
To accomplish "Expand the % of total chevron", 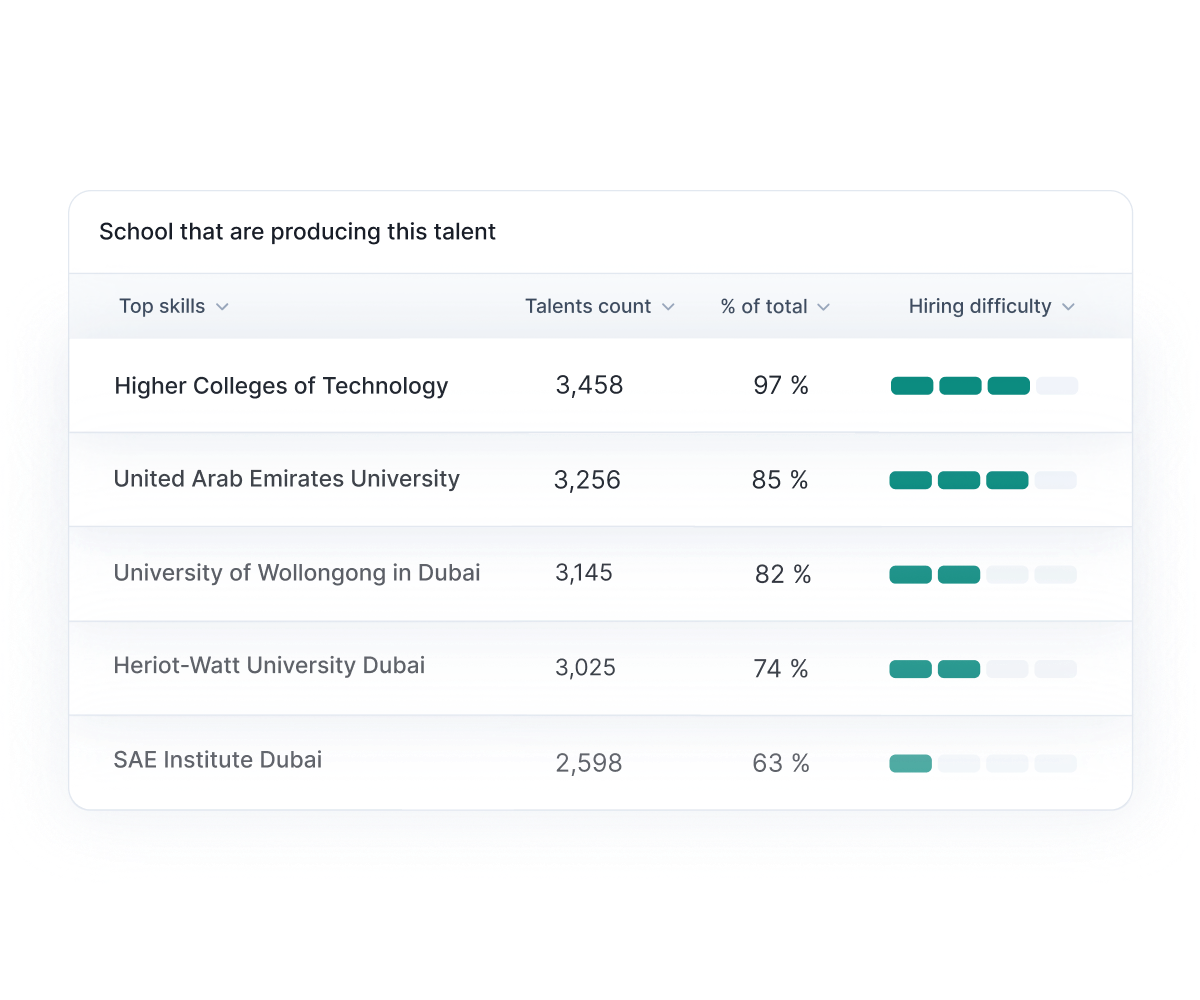I will [823, 307].
